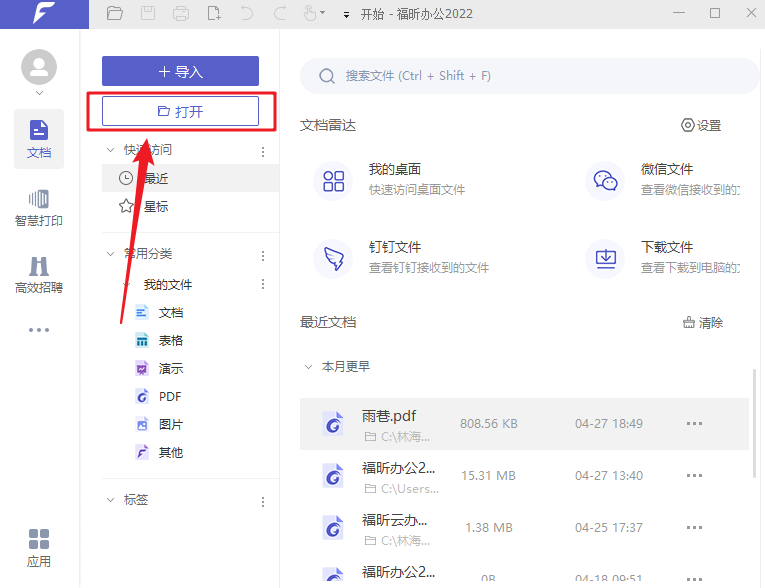
Task: Open the 智慧打印 sidebar panel
Action: tap(39, 208)
